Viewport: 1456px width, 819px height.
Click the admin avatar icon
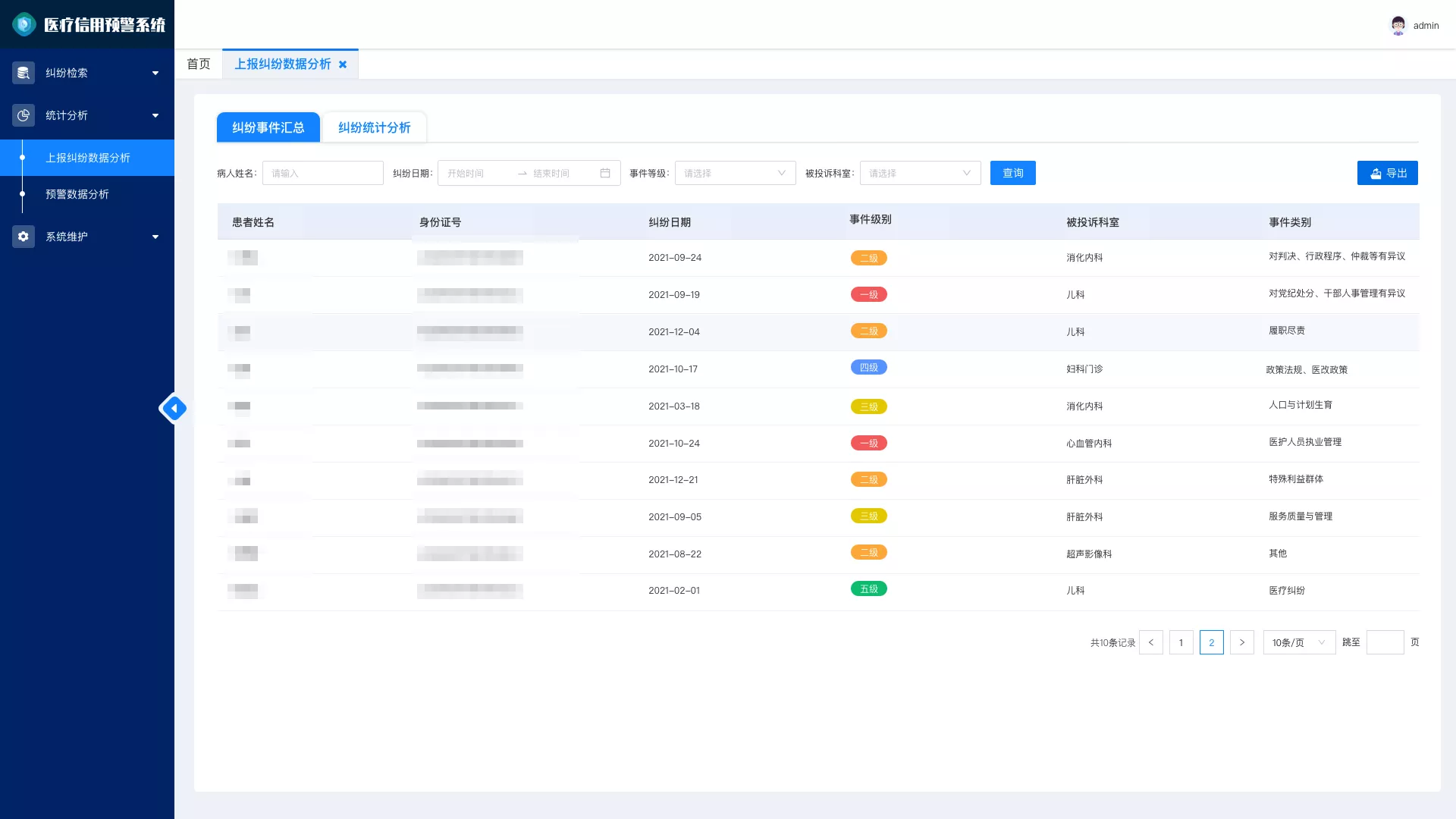tap(1398, 25)
